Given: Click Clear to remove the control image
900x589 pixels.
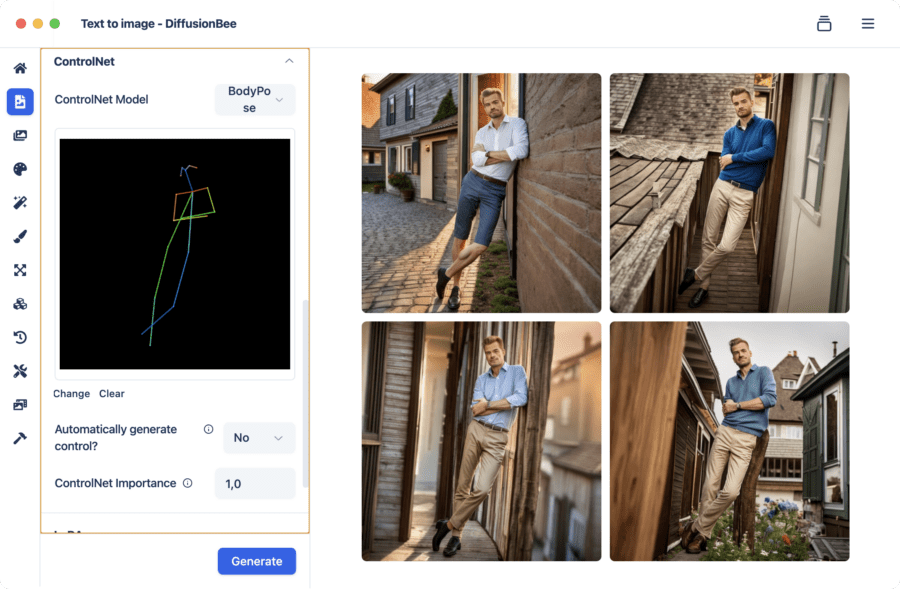Looking at the screenshot, I should 112,394.
